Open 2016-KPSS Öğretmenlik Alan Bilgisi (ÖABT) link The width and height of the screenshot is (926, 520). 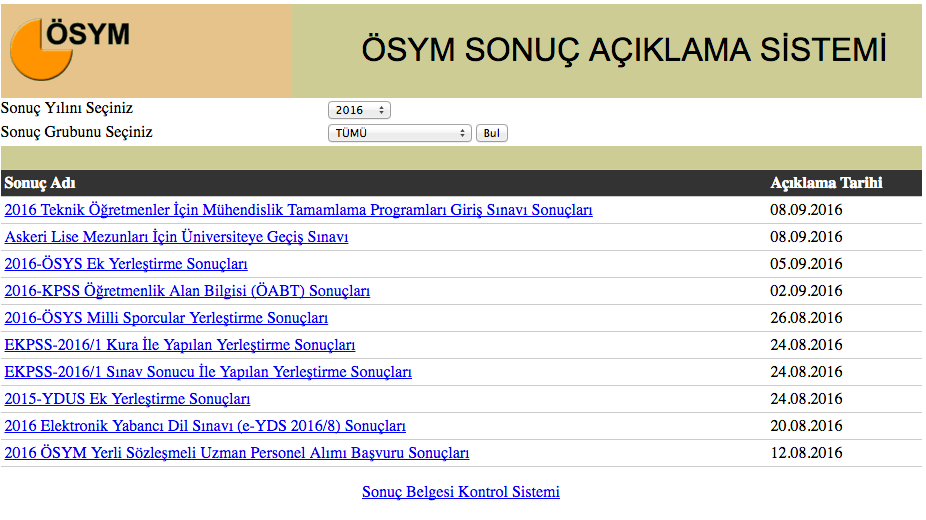click(x=187, y=291)
